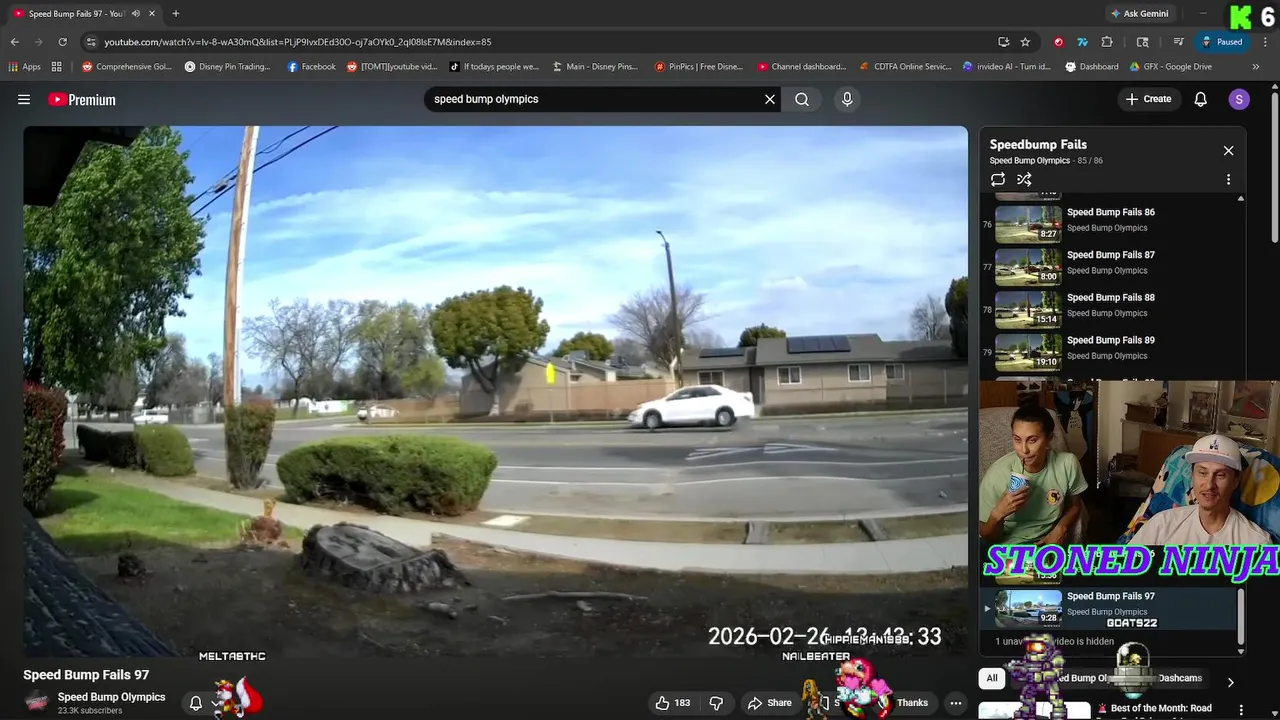This screenshot has width=1280, height=720.
Task: Open Speed Bump Olympics channel name link
Action: click(x=111, y=697)
